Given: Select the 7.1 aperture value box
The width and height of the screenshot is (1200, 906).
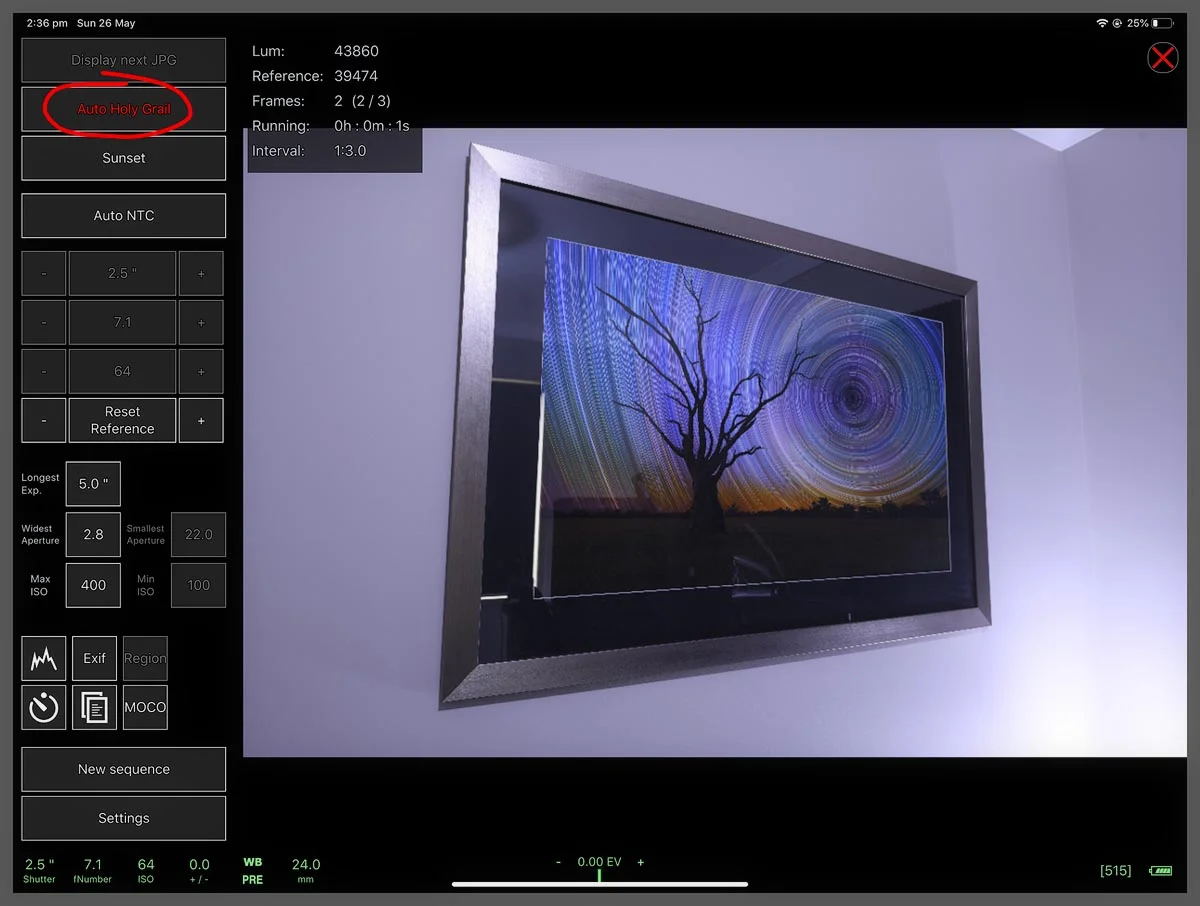Looking at the screenshot, I should point(122,322).
